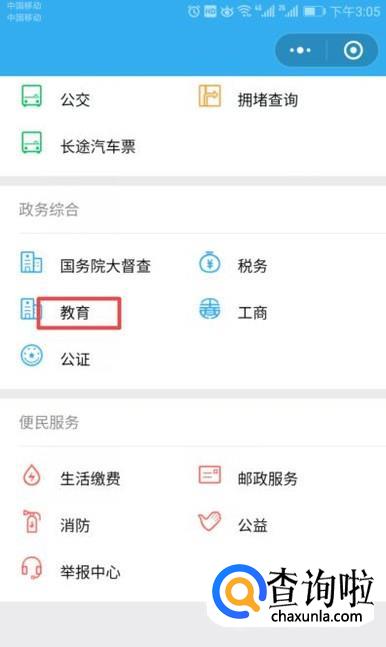Tap the water drop icon beside 生活缴费

[32, 475]
